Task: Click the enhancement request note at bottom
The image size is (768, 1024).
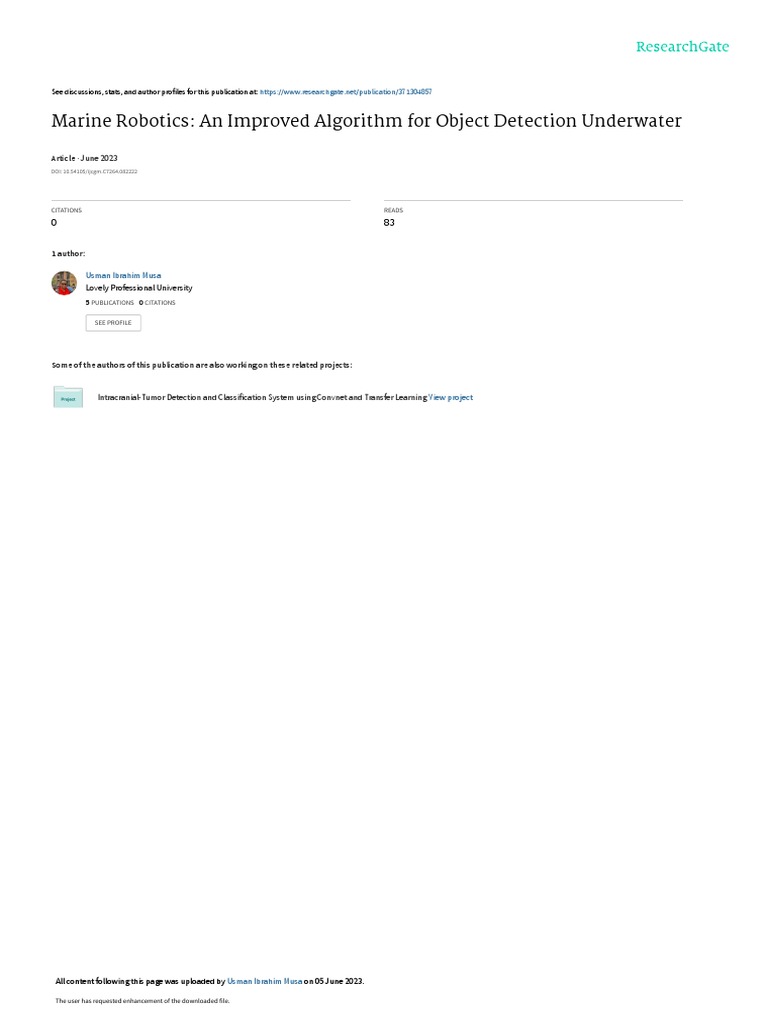Action: (142, 1000)
